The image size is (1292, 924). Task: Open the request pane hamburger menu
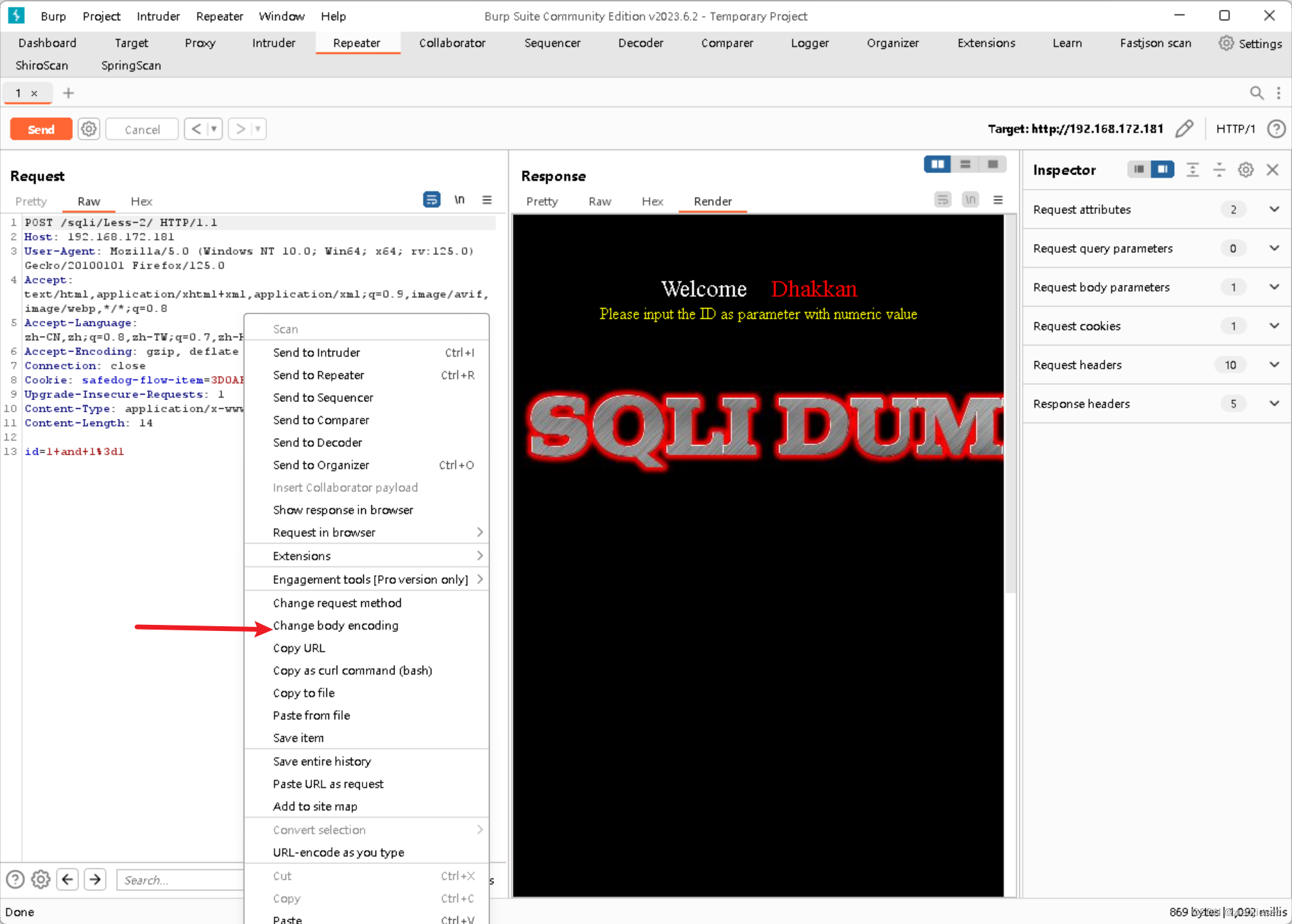[x=487, y=200]
